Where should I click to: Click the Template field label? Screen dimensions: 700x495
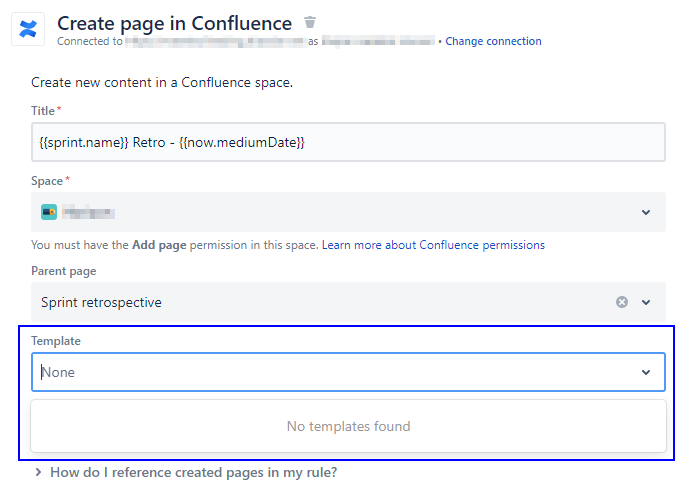tap(56, 341)
